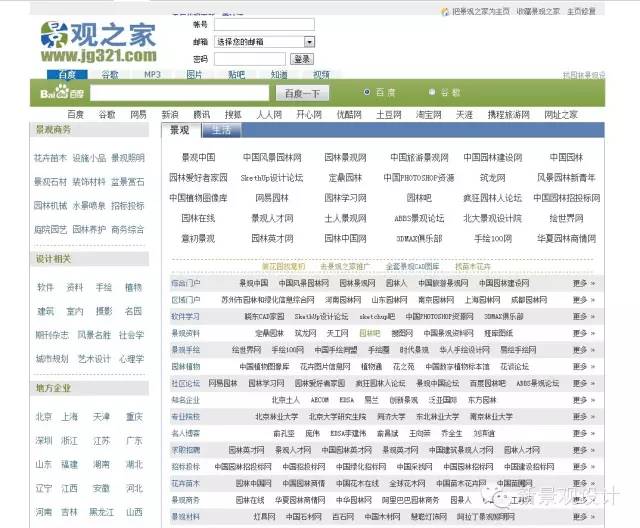
Task: Switch to the 知道 search tab
Action: (x=279, y=75)
